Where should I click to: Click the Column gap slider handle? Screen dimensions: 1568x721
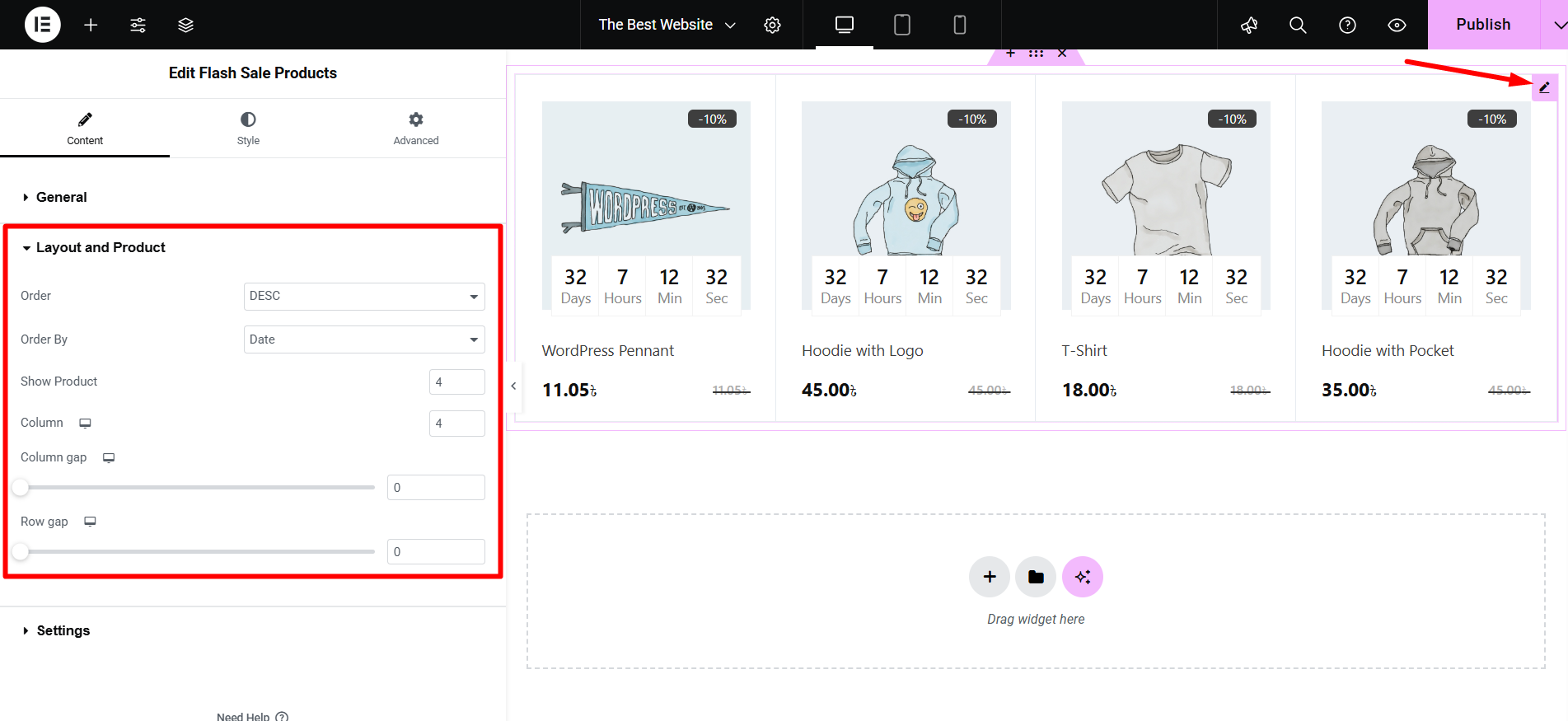[21, 488]
